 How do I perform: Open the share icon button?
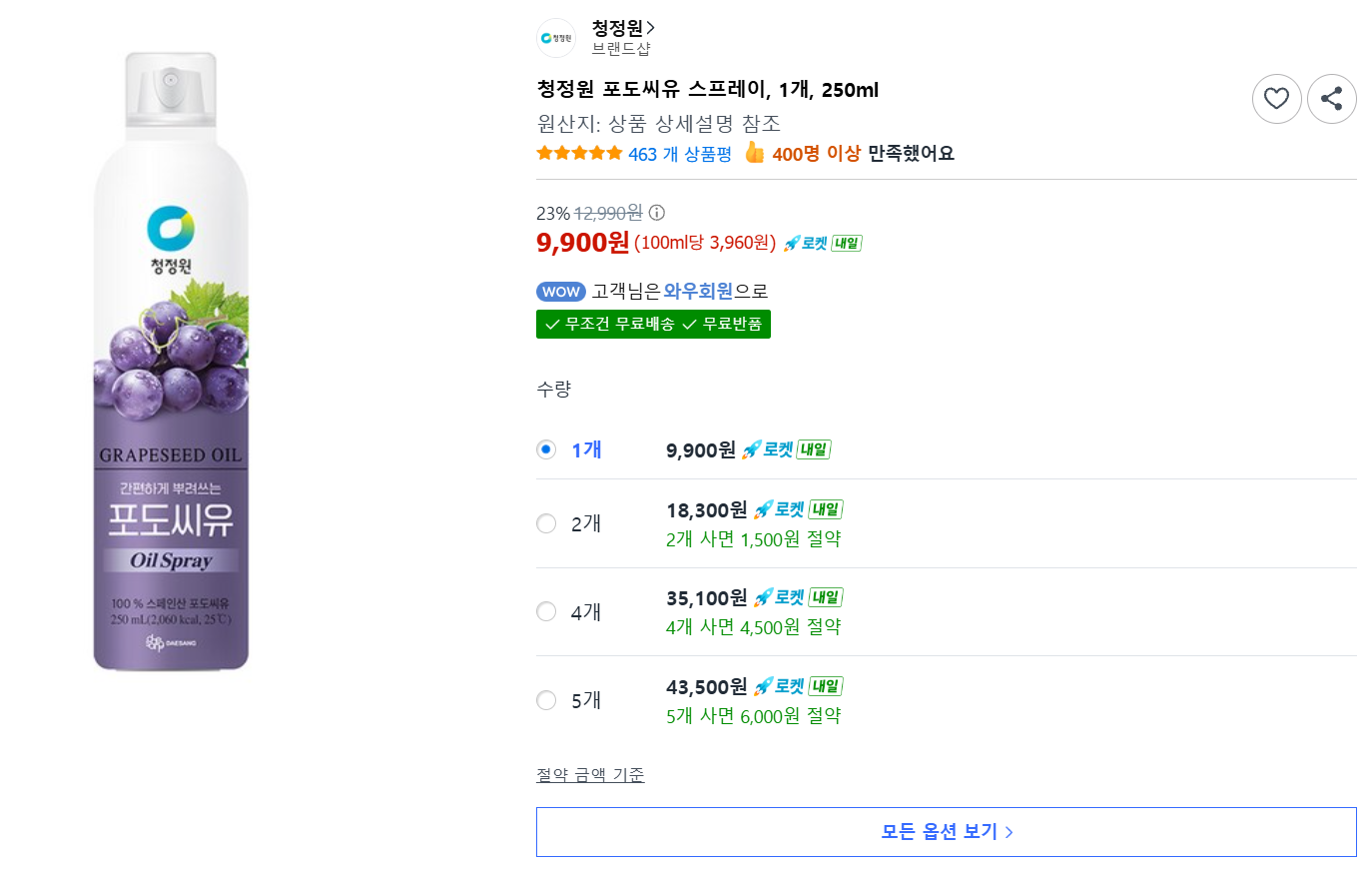pyautogui.click(x=1331, y=99)
